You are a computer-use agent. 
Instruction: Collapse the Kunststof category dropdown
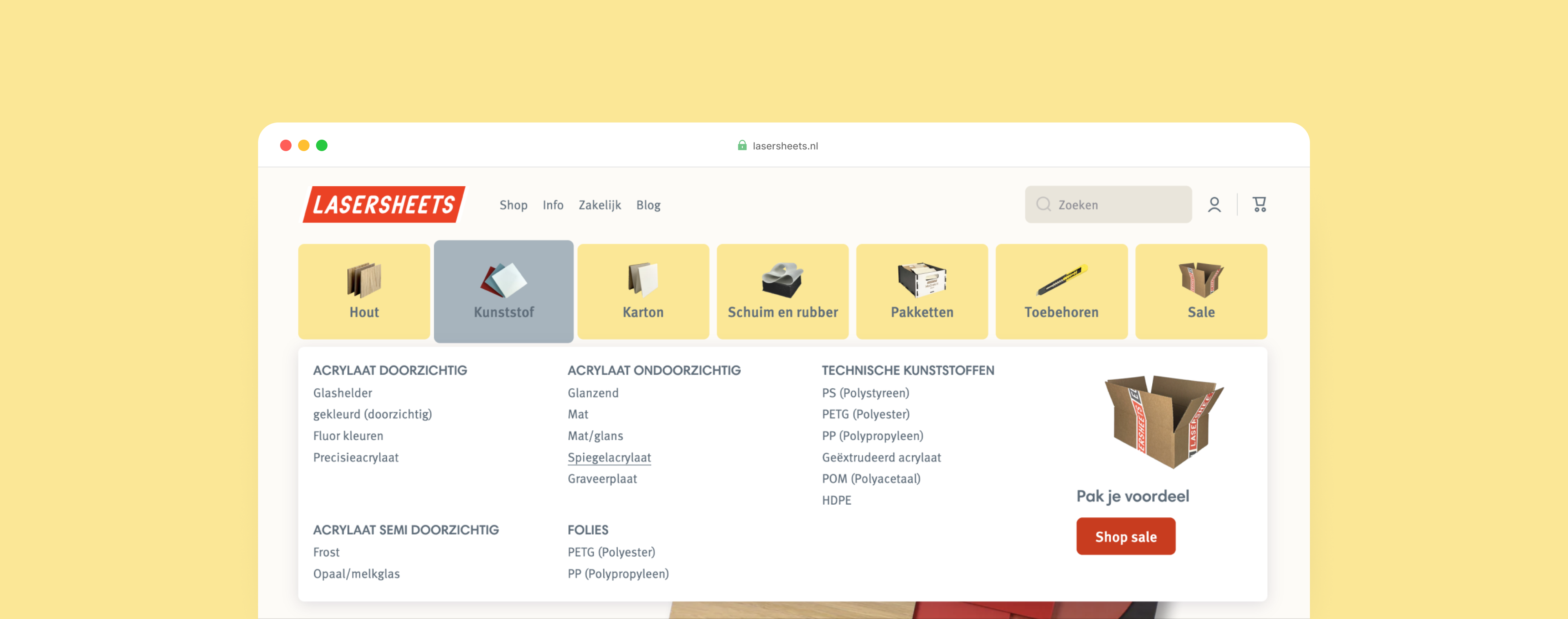(x=503, y=291)
